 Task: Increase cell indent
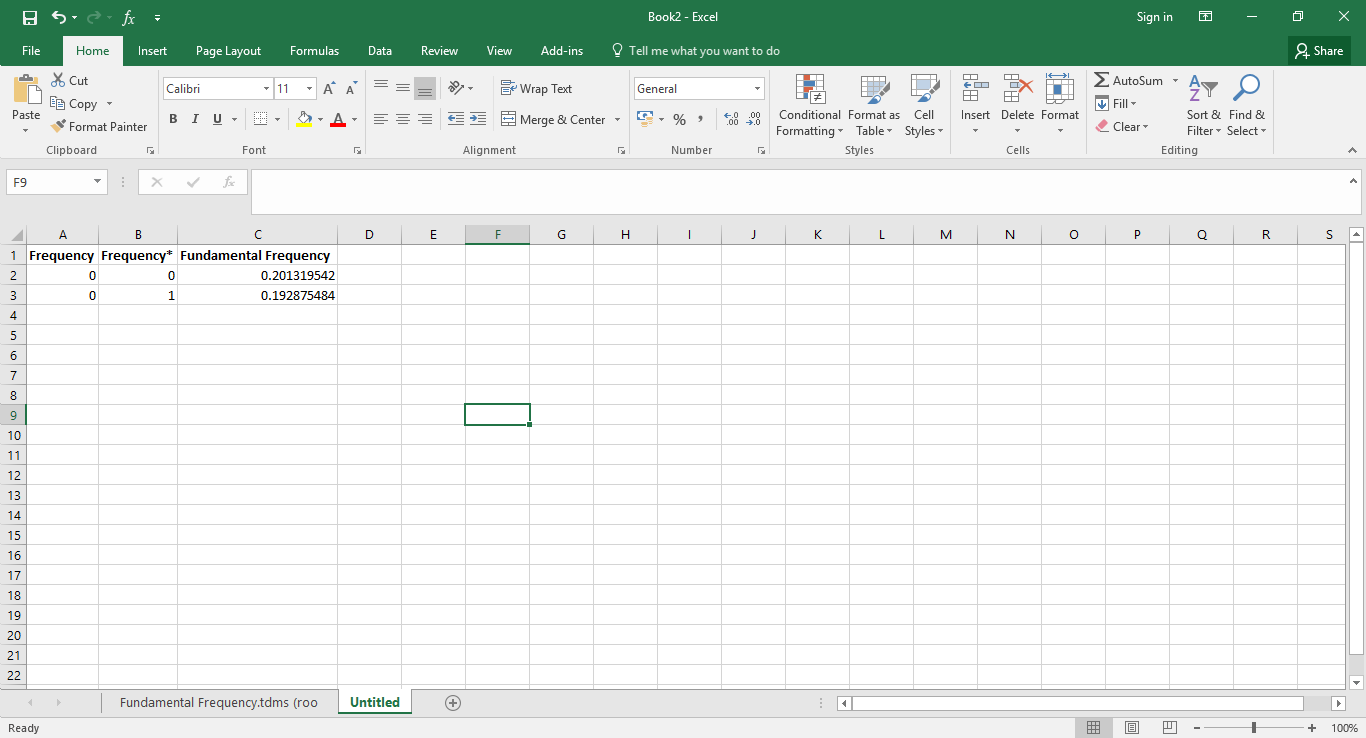(478, 119)
